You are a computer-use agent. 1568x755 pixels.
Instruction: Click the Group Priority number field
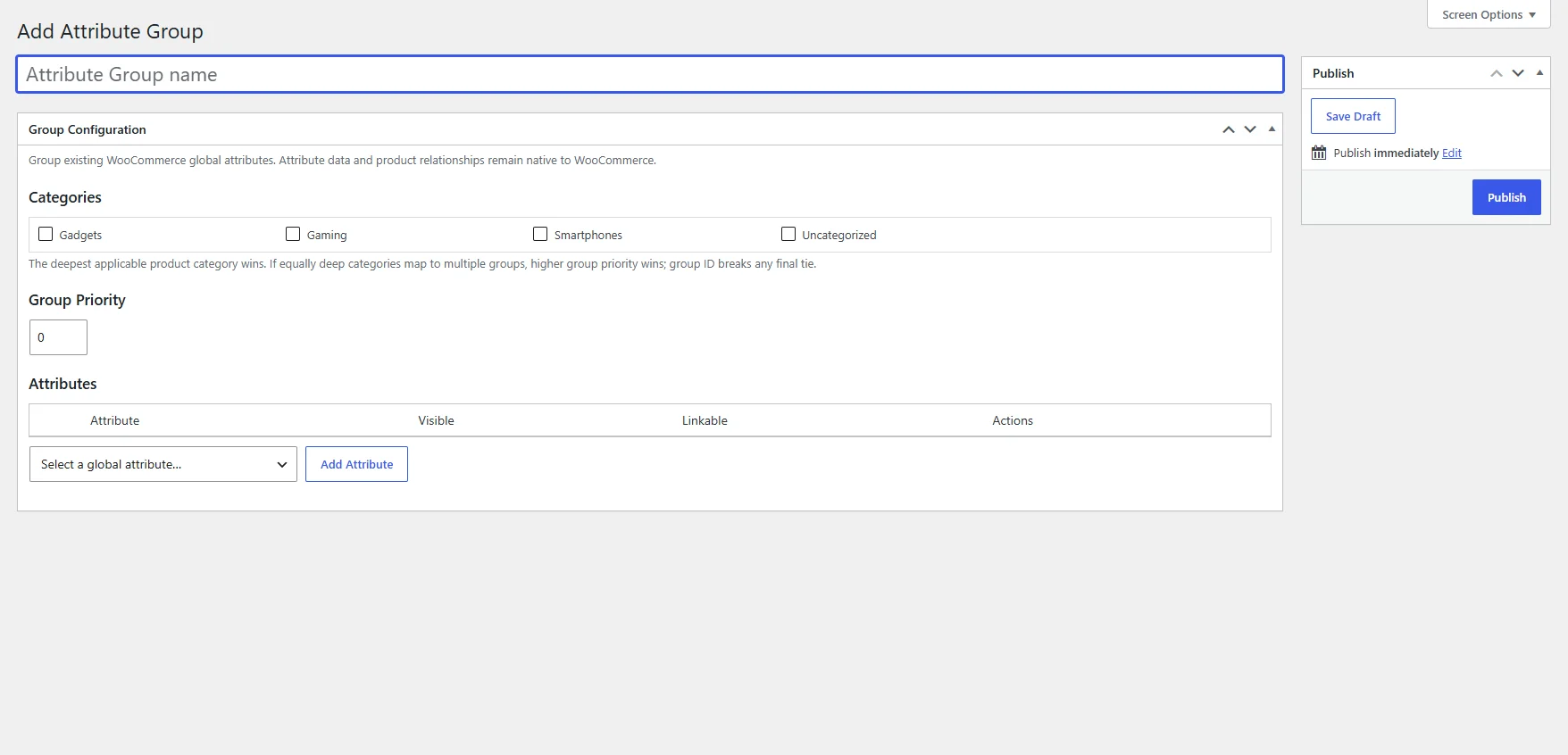[x=58, y=337]
